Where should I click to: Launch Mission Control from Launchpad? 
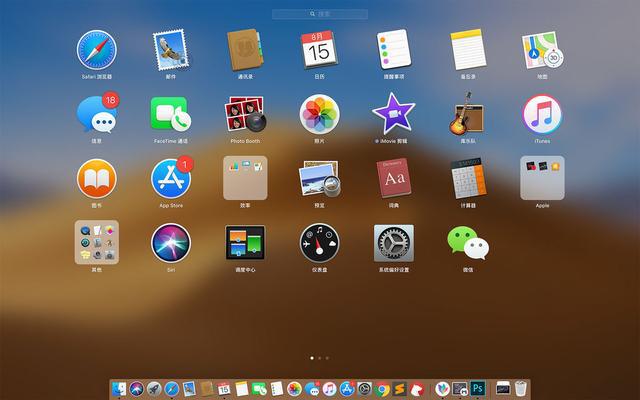click(x=245, y=243)
